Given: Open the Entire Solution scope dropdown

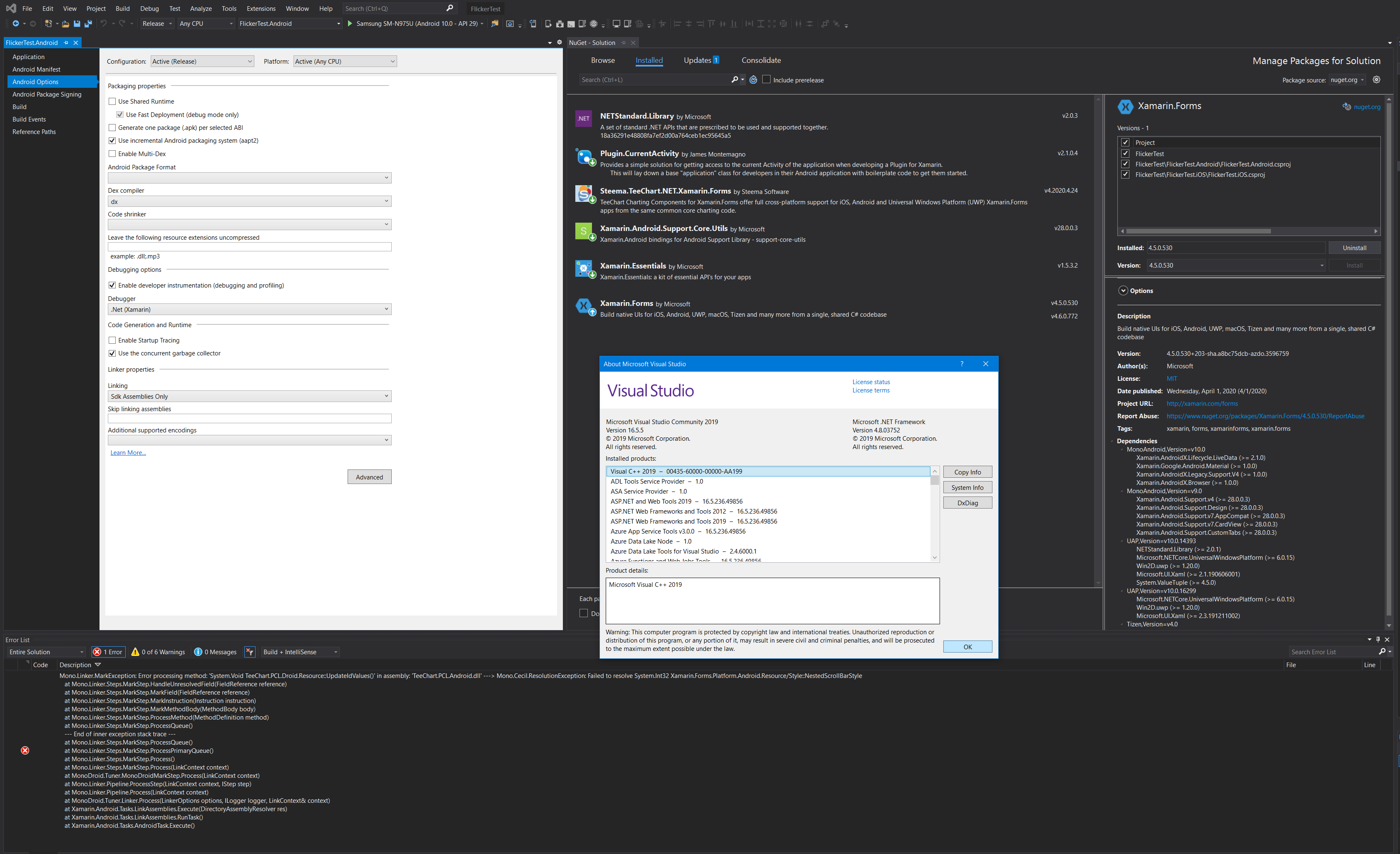Looking at the screenshot, I should pos(46,652).
